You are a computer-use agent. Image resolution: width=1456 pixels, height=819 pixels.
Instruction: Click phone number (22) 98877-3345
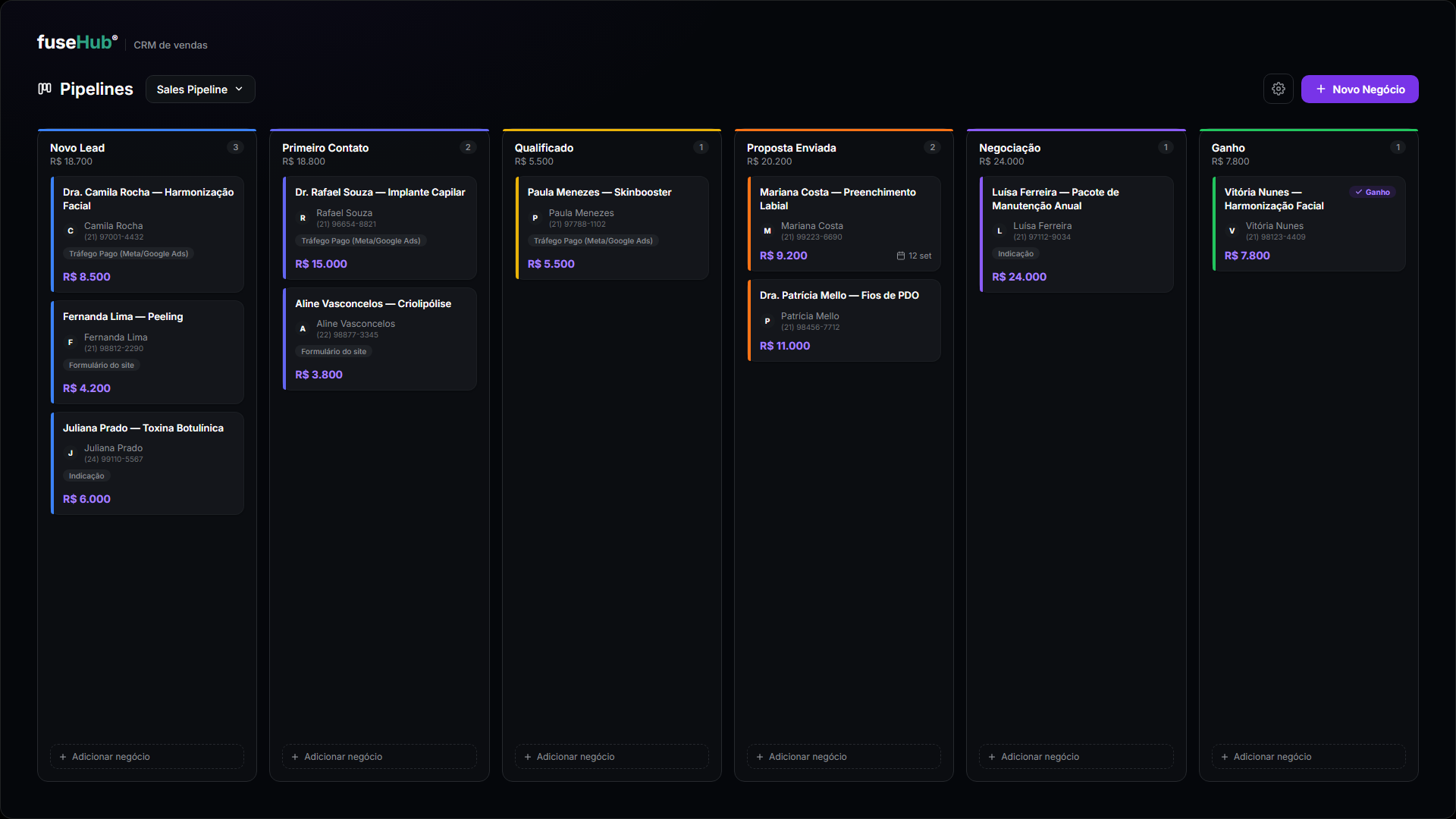coord(347,335)
